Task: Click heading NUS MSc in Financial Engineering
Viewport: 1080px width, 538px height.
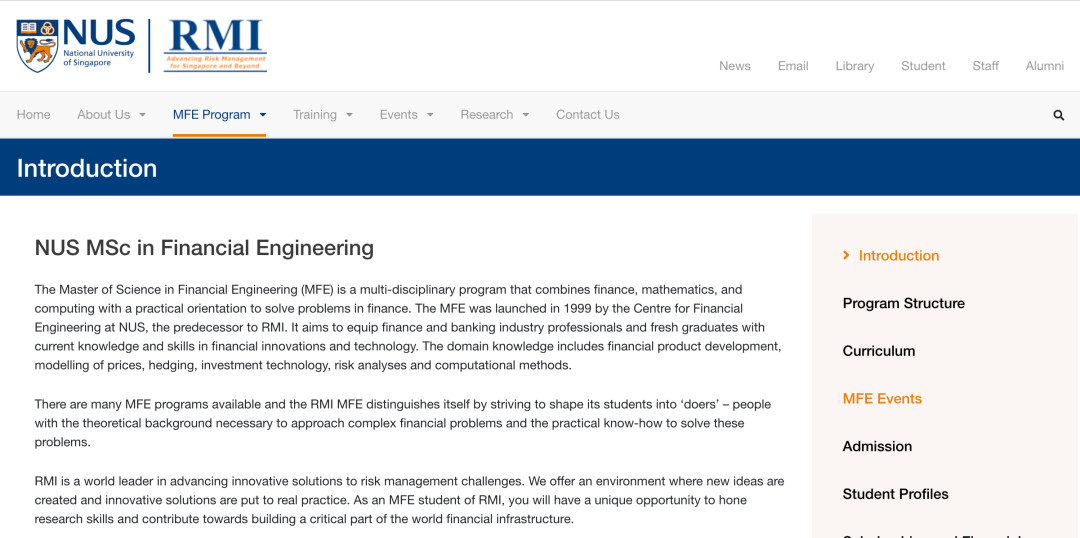Action: pyautogui.click(x=204, y=248)
